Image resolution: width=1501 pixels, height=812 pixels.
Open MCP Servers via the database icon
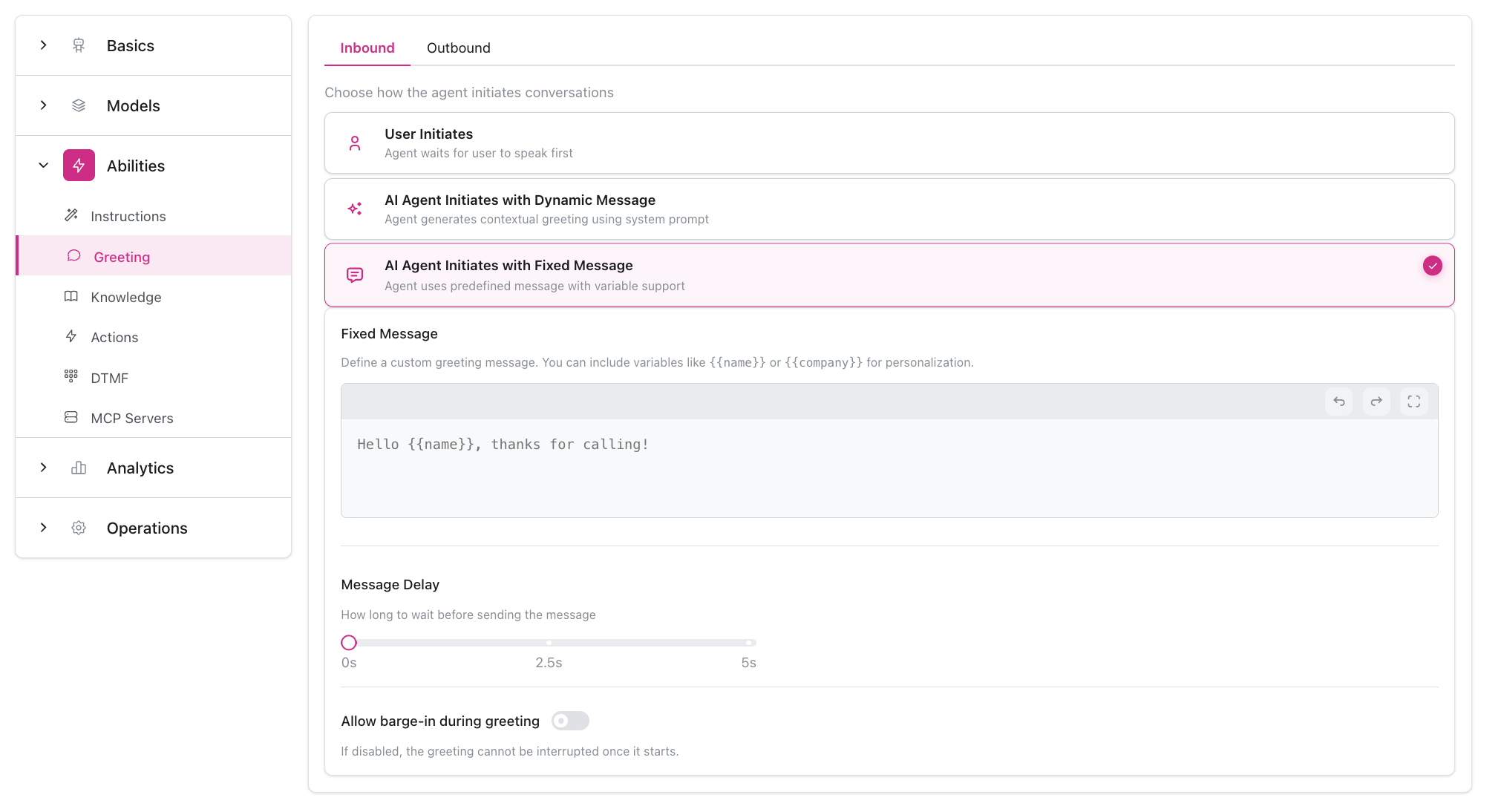click(71, 417)
